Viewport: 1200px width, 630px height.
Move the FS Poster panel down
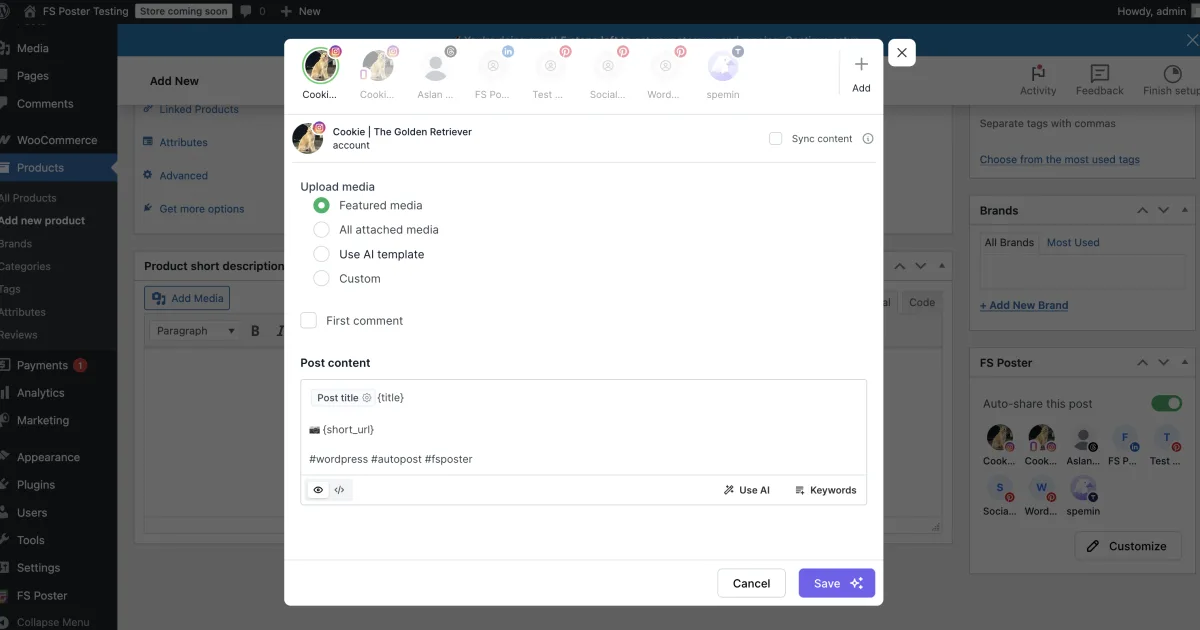1163,362
